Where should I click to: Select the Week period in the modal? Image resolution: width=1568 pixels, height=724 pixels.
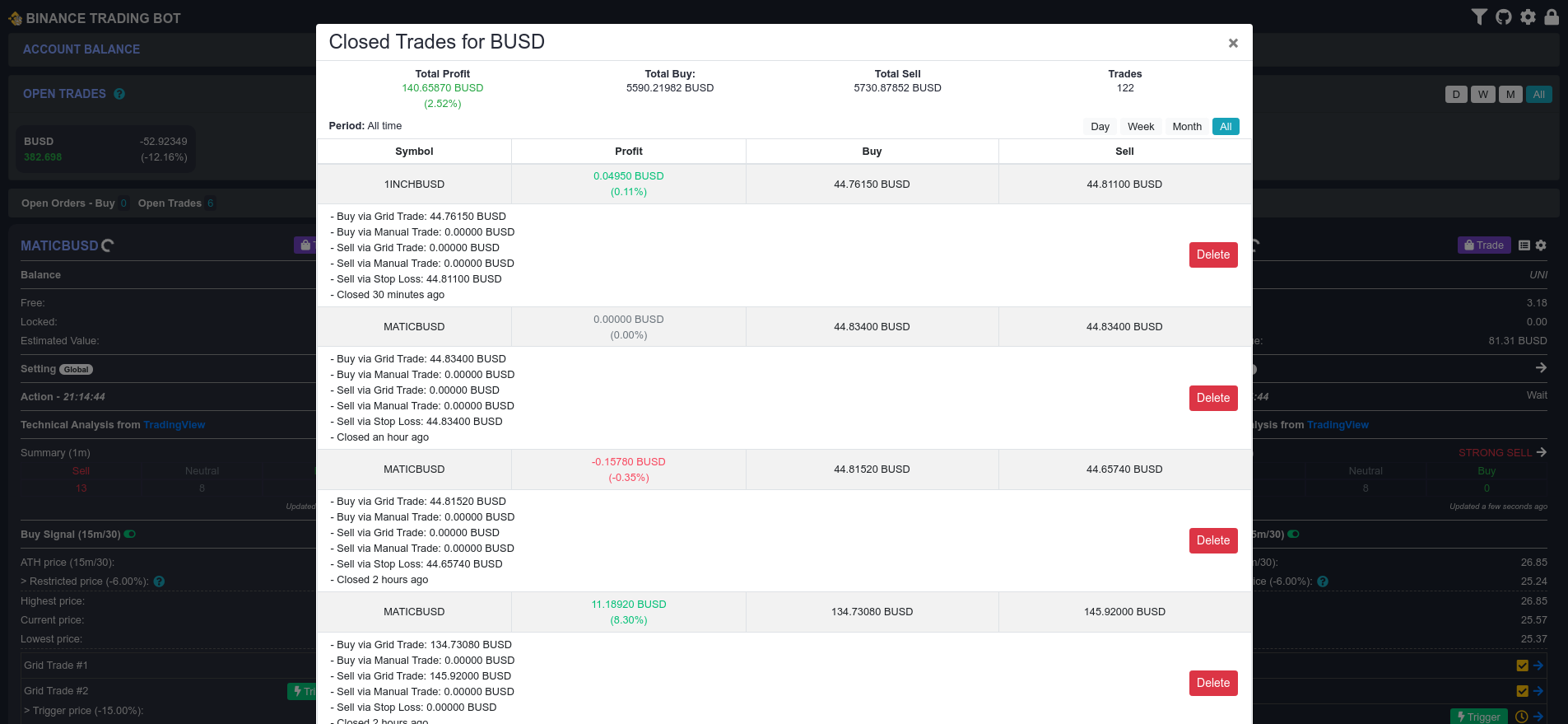click(x=1140, y=127)
